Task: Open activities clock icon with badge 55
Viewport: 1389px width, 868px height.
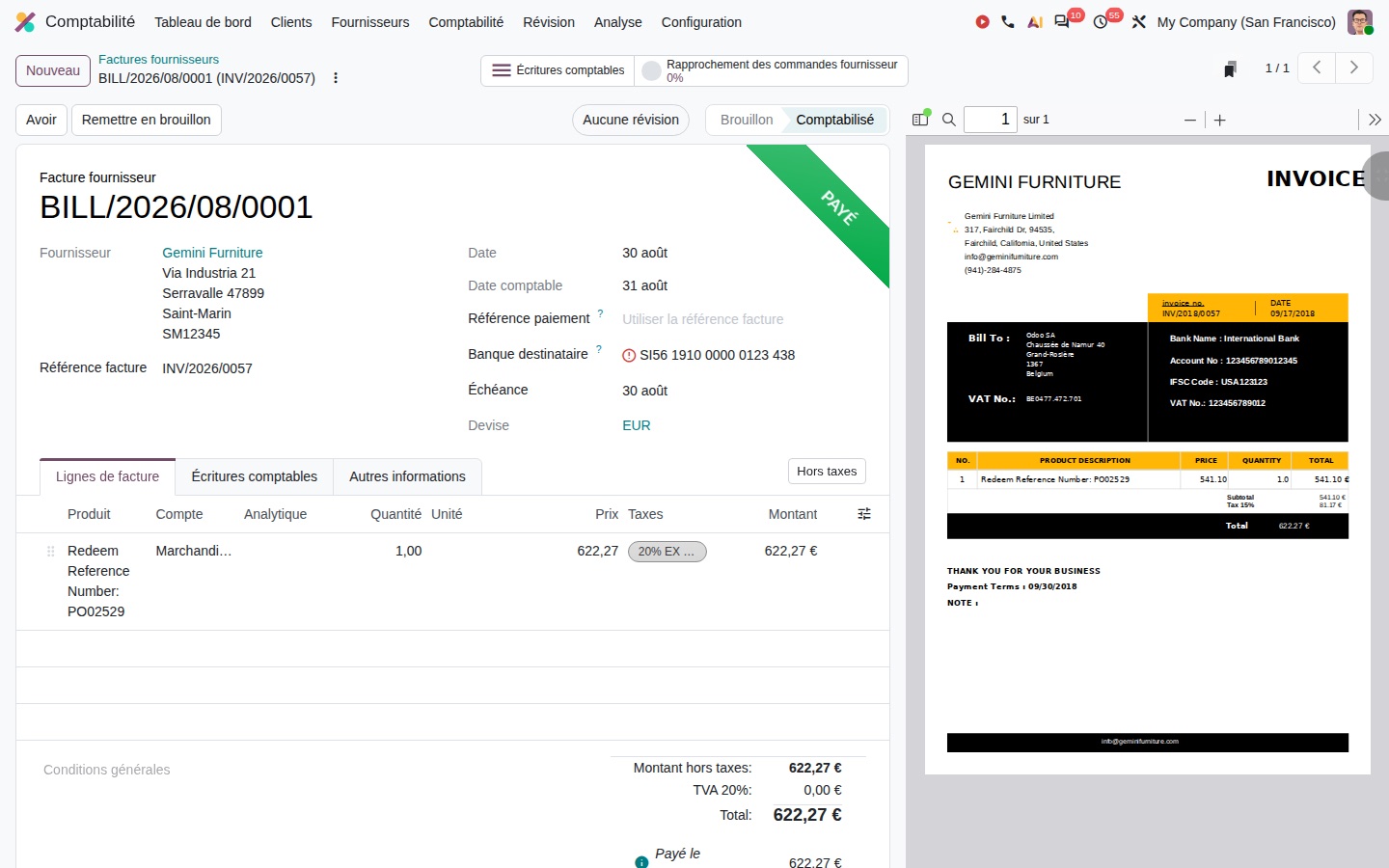Action: click(1101, 21)
